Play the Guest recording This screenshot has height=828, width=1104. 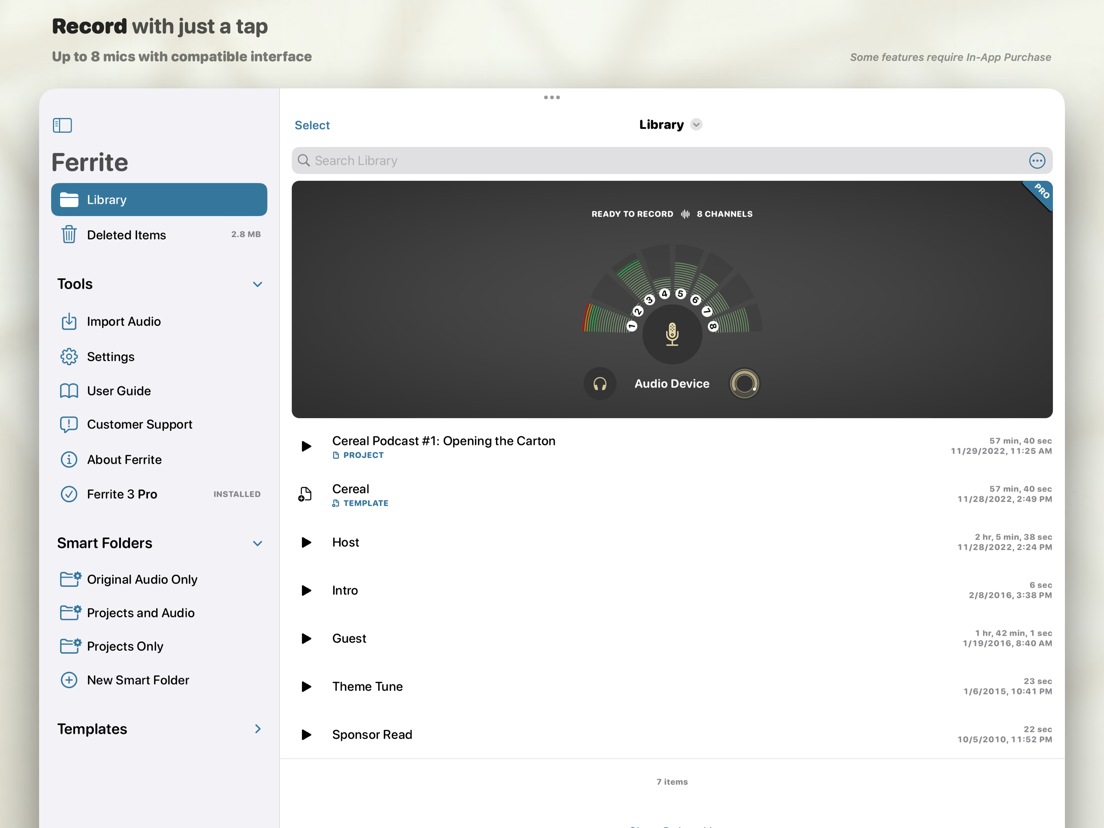306,639
